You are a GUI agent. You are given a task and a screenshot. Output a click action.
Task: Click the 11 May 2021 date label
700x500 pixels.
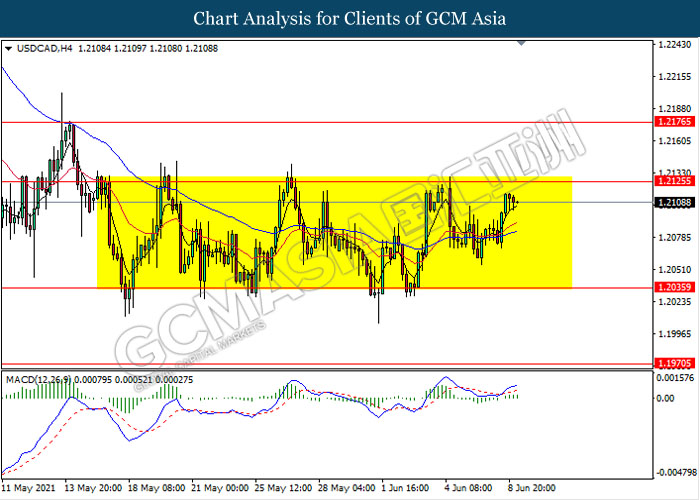tap(29, 488)
